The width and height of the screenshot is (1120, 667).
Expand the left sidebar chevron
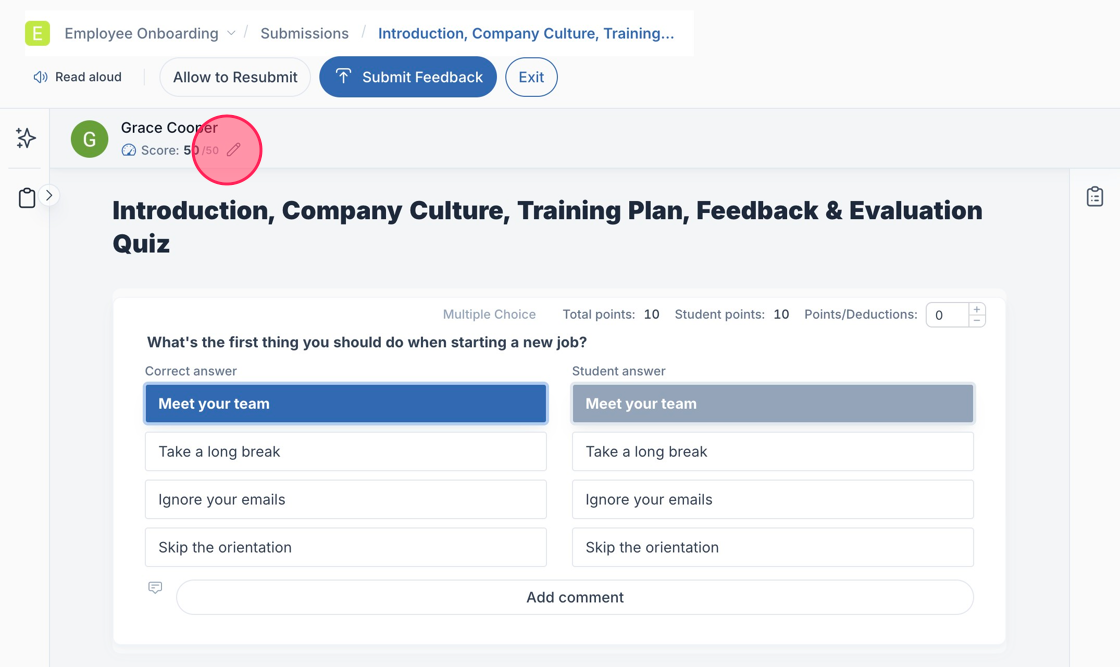coord(49,196)
